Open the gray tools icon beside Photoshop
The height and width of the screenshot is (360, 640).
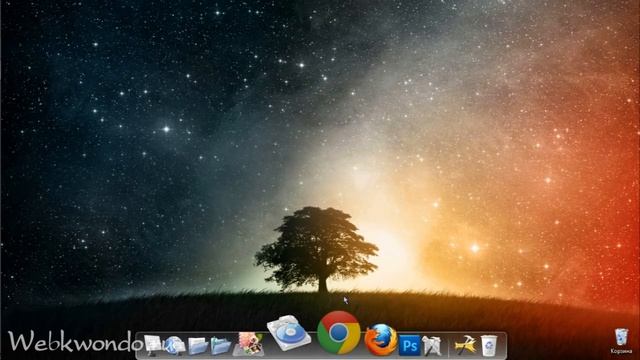pos(431,345)
